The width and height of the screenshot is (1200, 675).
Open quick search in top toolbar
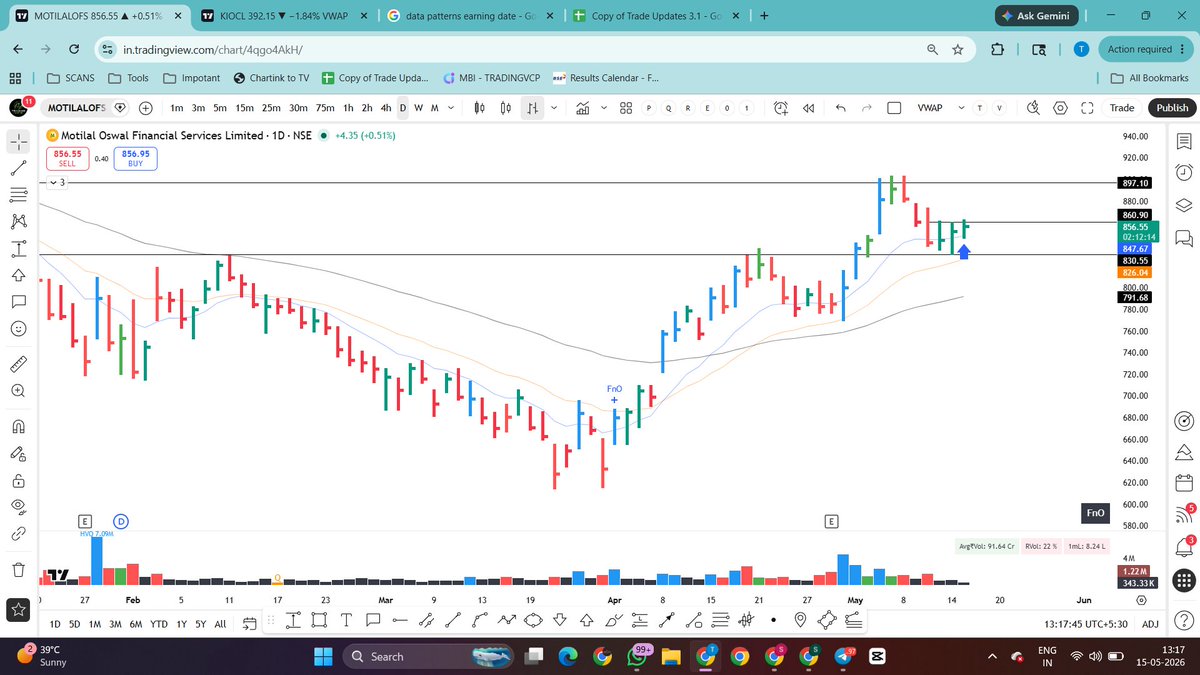pyautogui.click(x=1035, y=108)
